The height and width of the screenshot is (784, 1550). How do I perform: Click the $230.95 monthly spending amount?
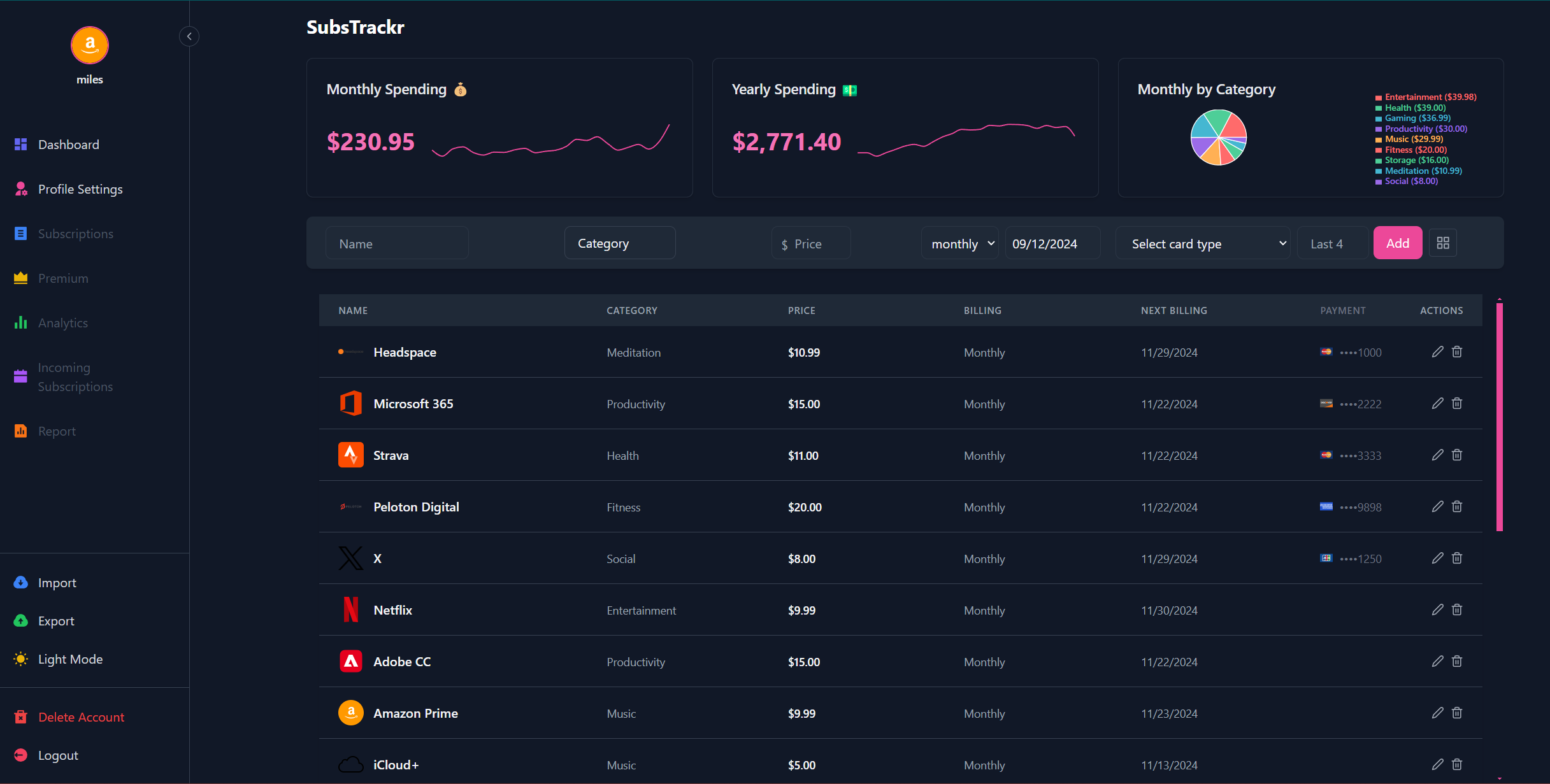tap(370, 141)
